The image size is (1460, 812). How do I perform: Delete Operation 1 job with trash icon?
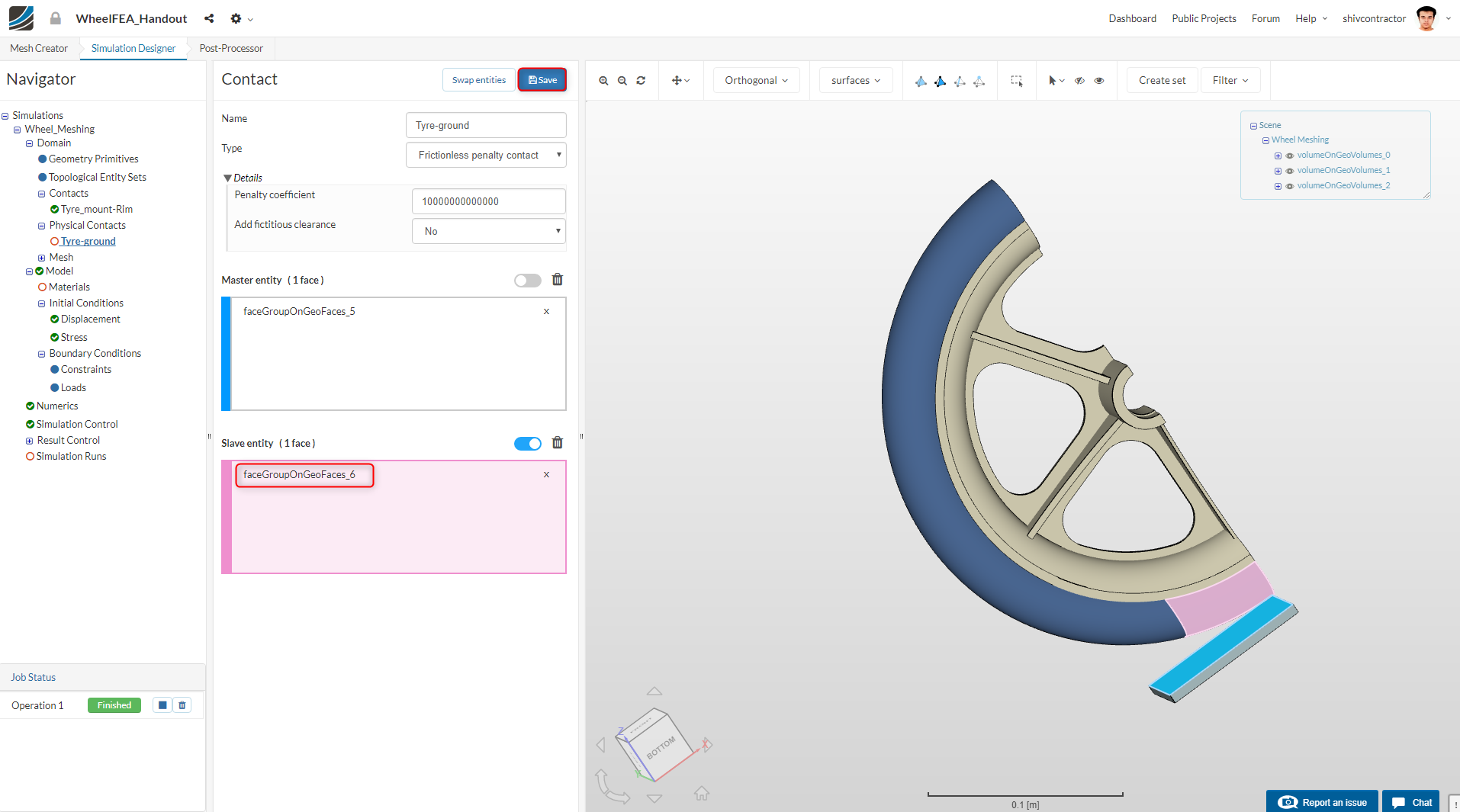coord(182,705)
